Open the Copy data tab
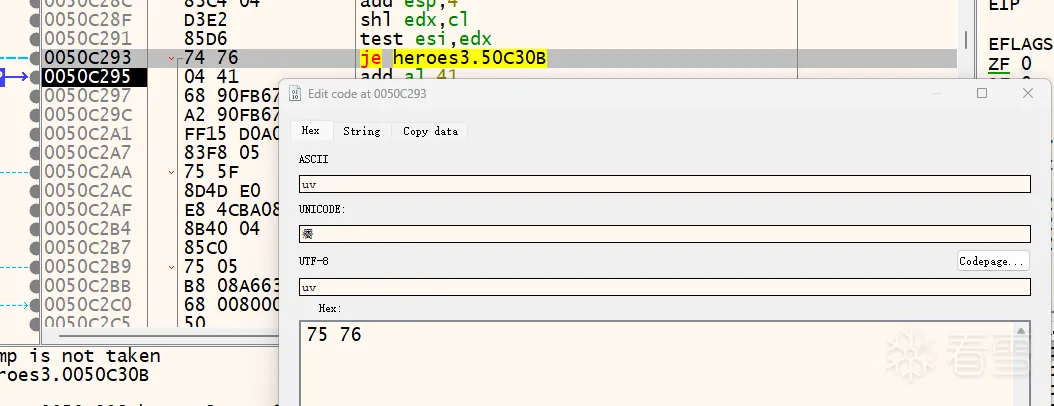 point(430,131)
